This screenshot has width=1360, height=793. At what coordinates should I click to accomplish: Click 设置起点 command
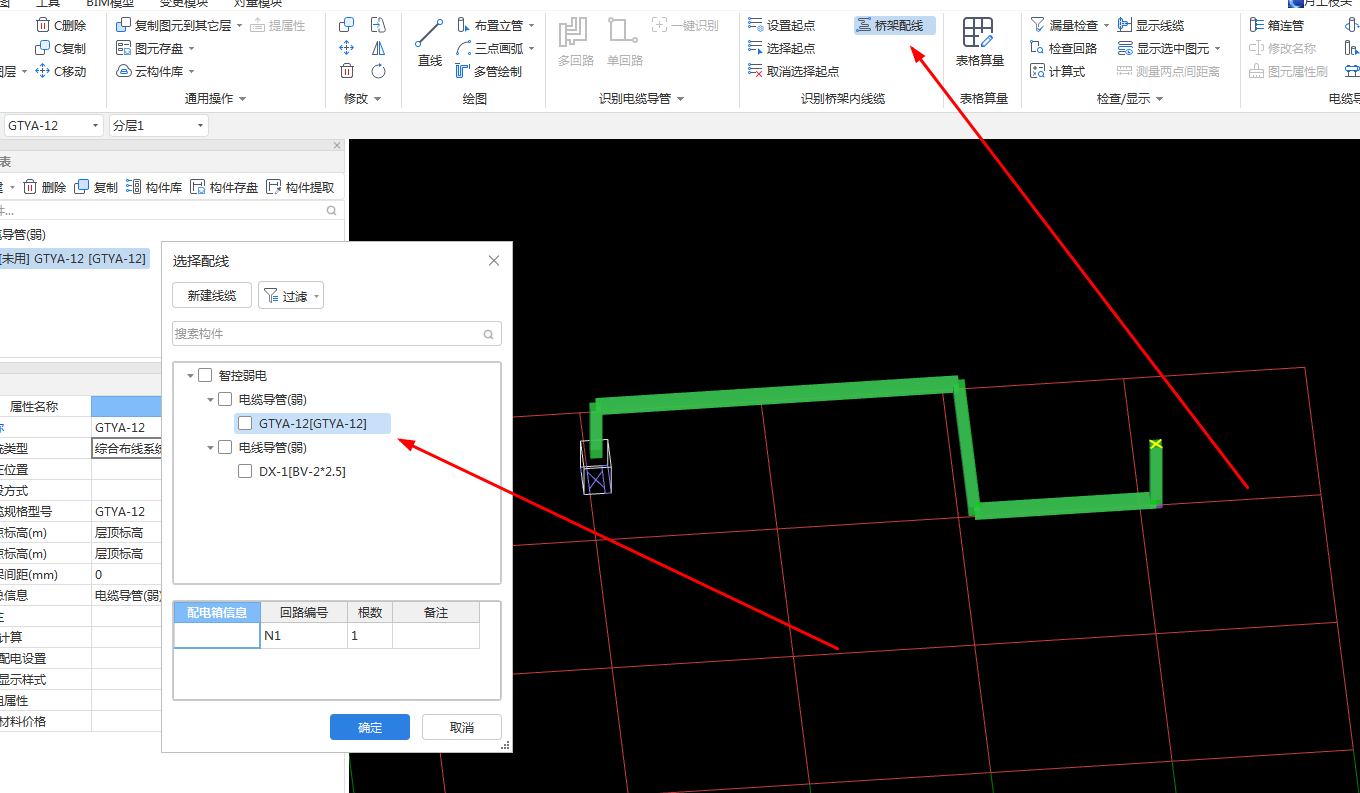pos(781,25)
